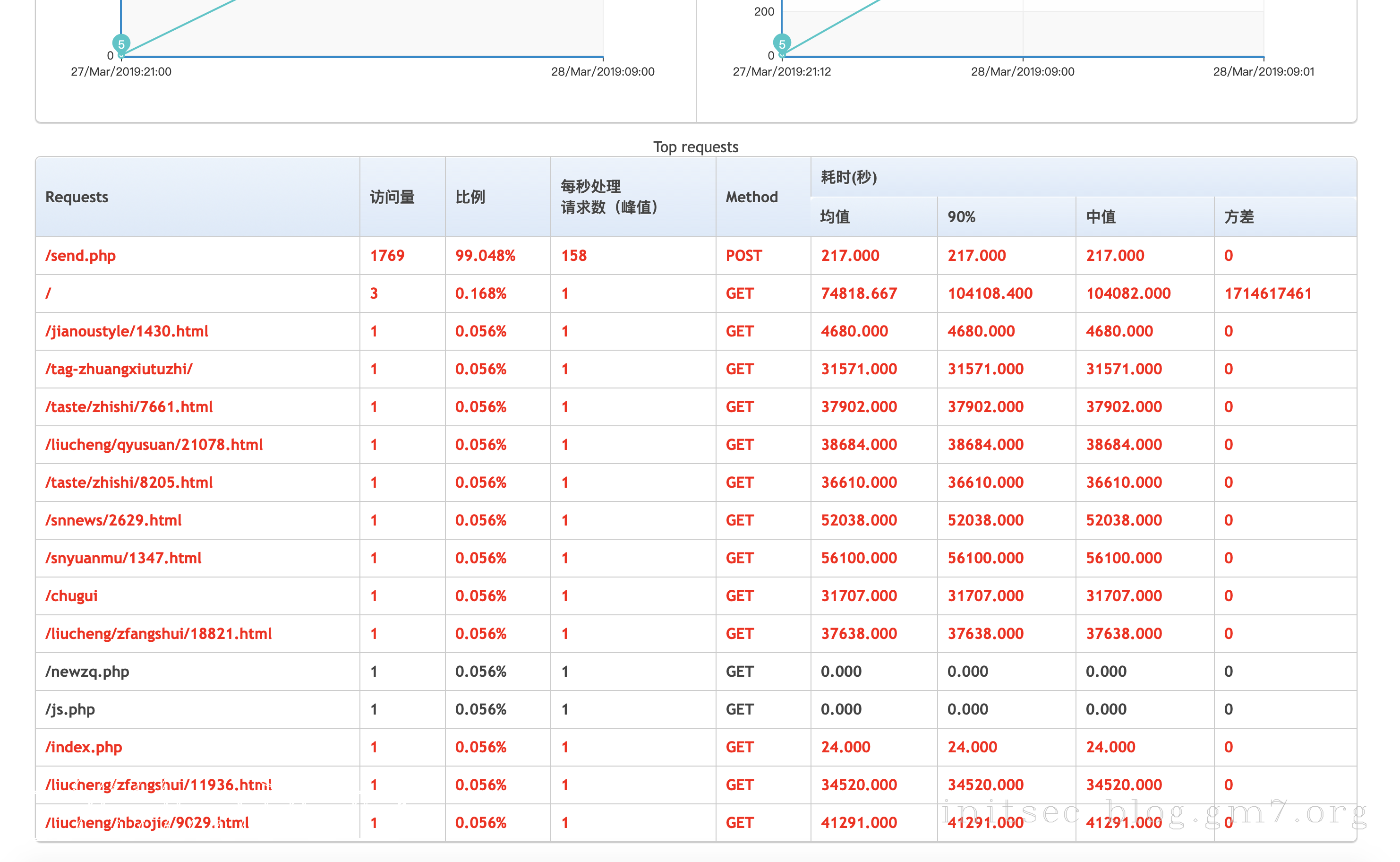Click the /js.php request entry

coord(70,709)
